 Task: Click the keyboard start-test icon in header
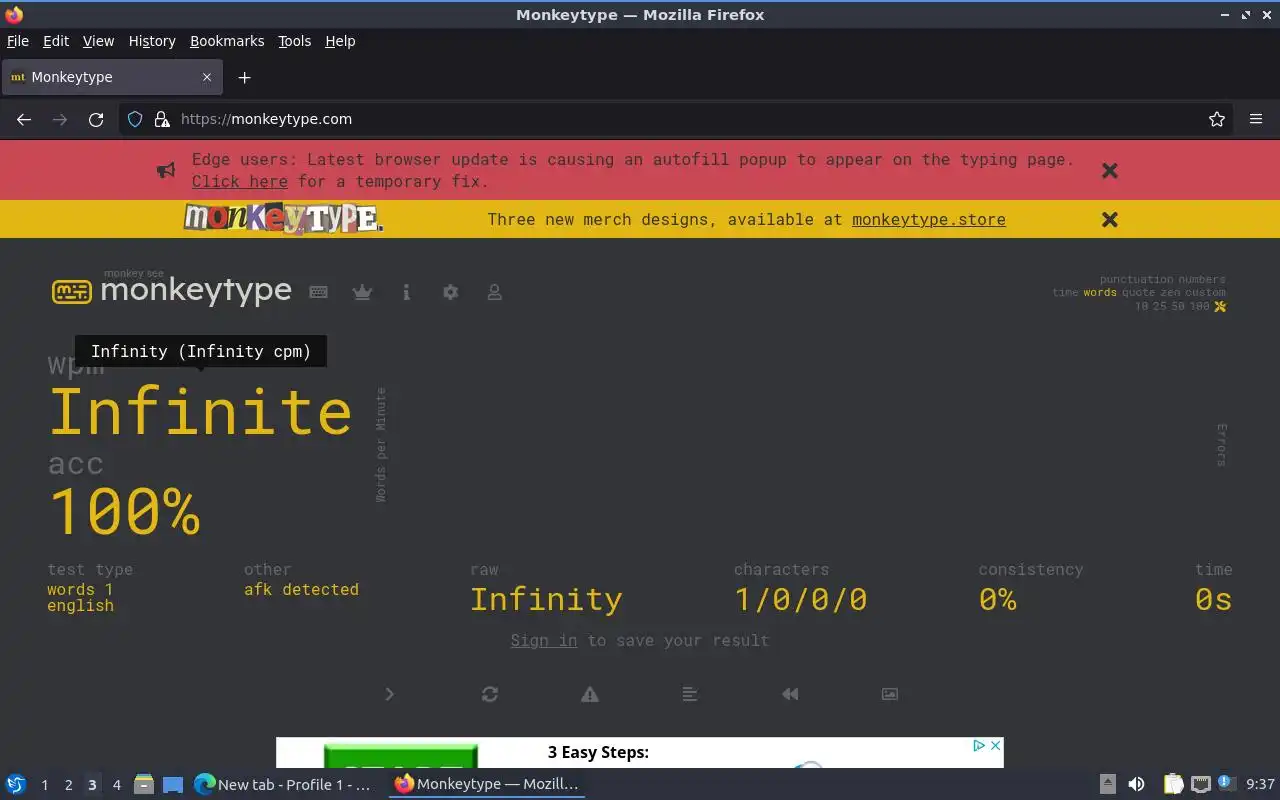(x=318, y=292)
